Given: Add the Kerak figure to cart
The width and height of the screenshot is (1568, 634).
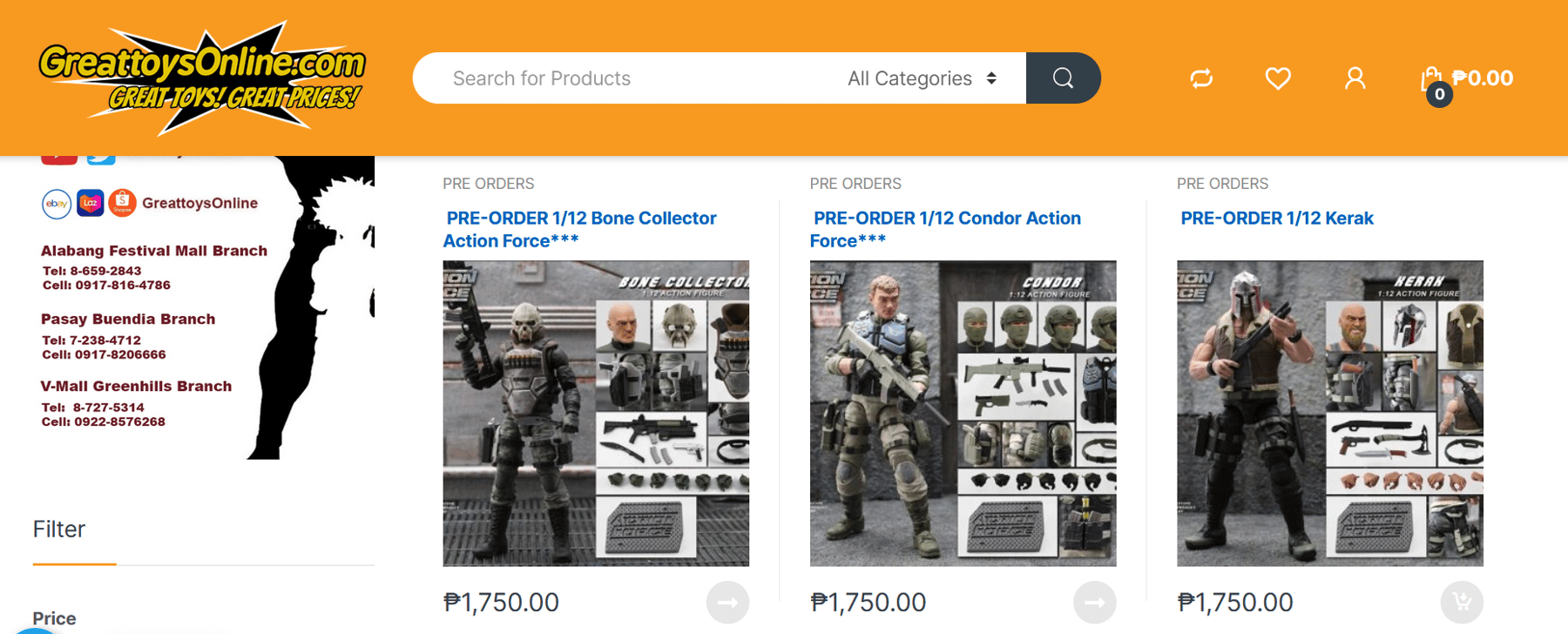Looking at the screenshot, I should (x=1461, y=602).
